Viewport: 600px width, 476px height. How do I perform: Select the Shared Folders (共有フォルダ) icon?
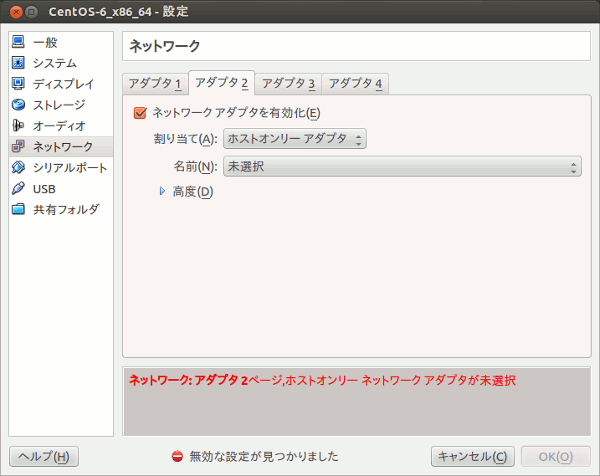coord(18,209)
